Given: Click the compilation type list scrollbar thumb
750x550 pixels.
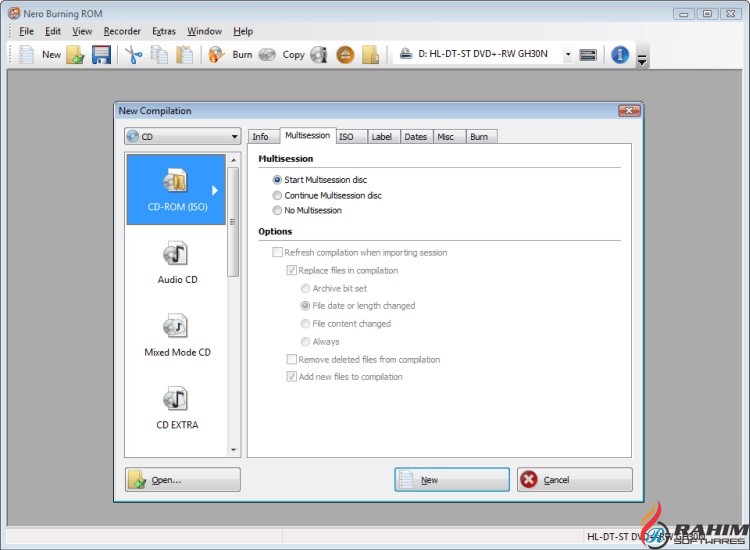Looking at the screenshot, I should pos(233,222).
